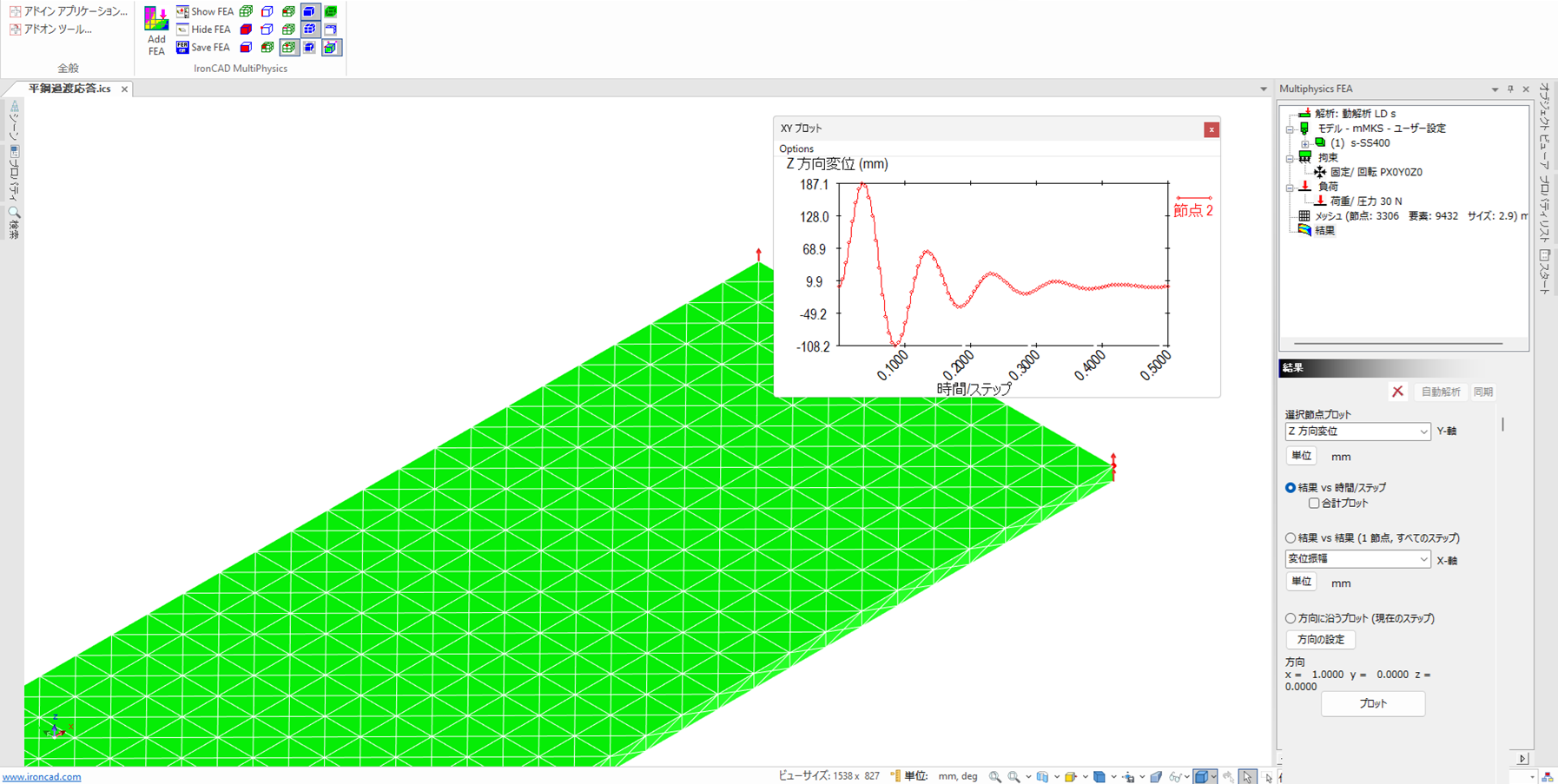Open the 変位振幅 X-axis dropdown

[1357, 560]
